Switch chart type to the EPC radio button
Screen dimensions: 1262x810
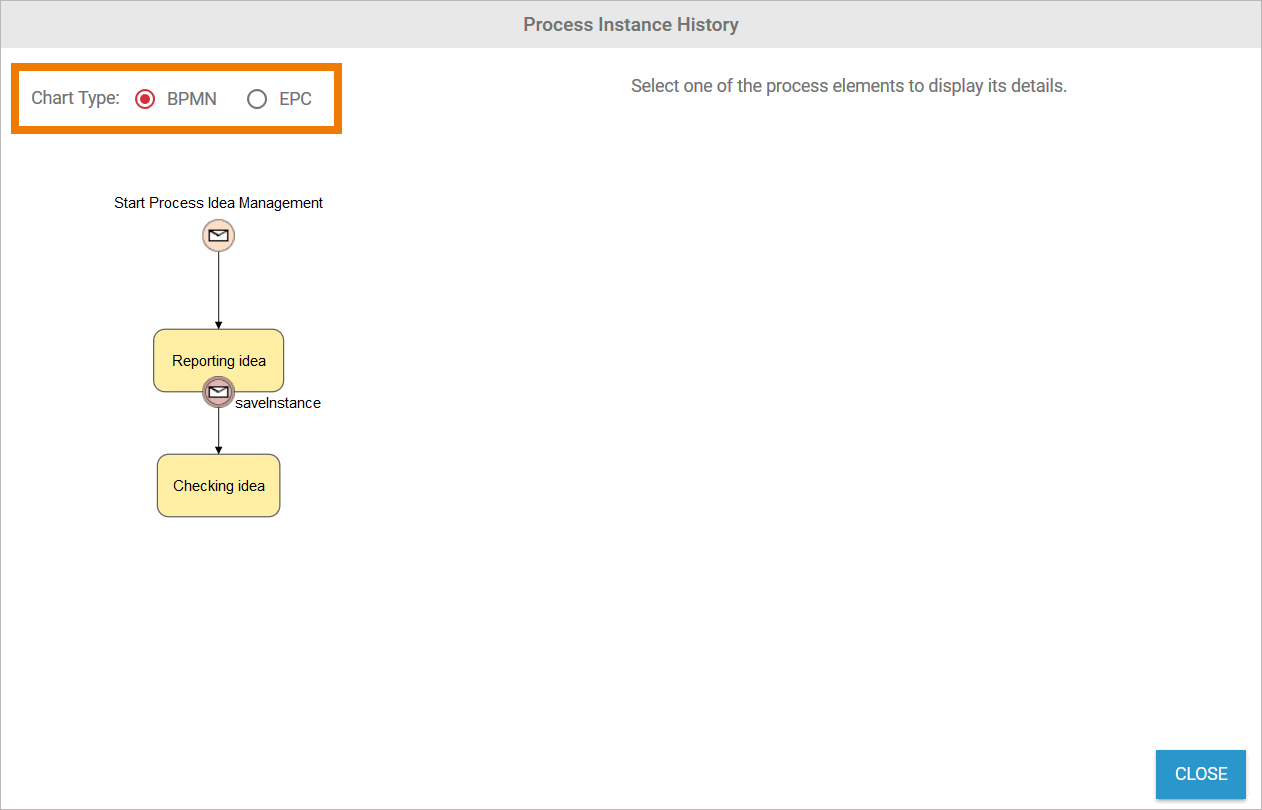click(257, 99)
